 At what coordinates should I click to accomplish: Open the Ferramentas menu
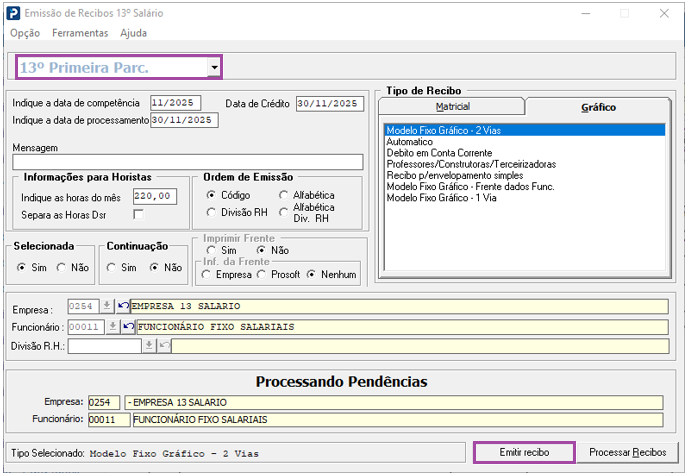(80, 33)
